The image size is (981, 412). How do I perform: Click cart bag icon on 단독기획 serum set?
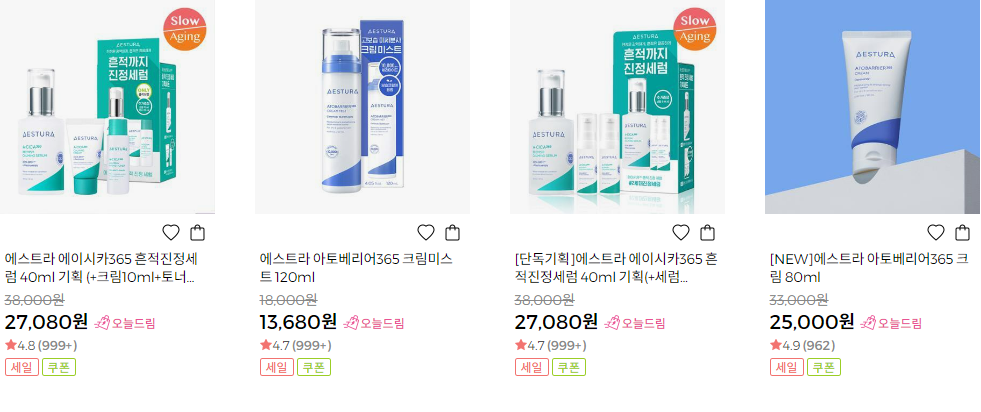coord(708,233)
